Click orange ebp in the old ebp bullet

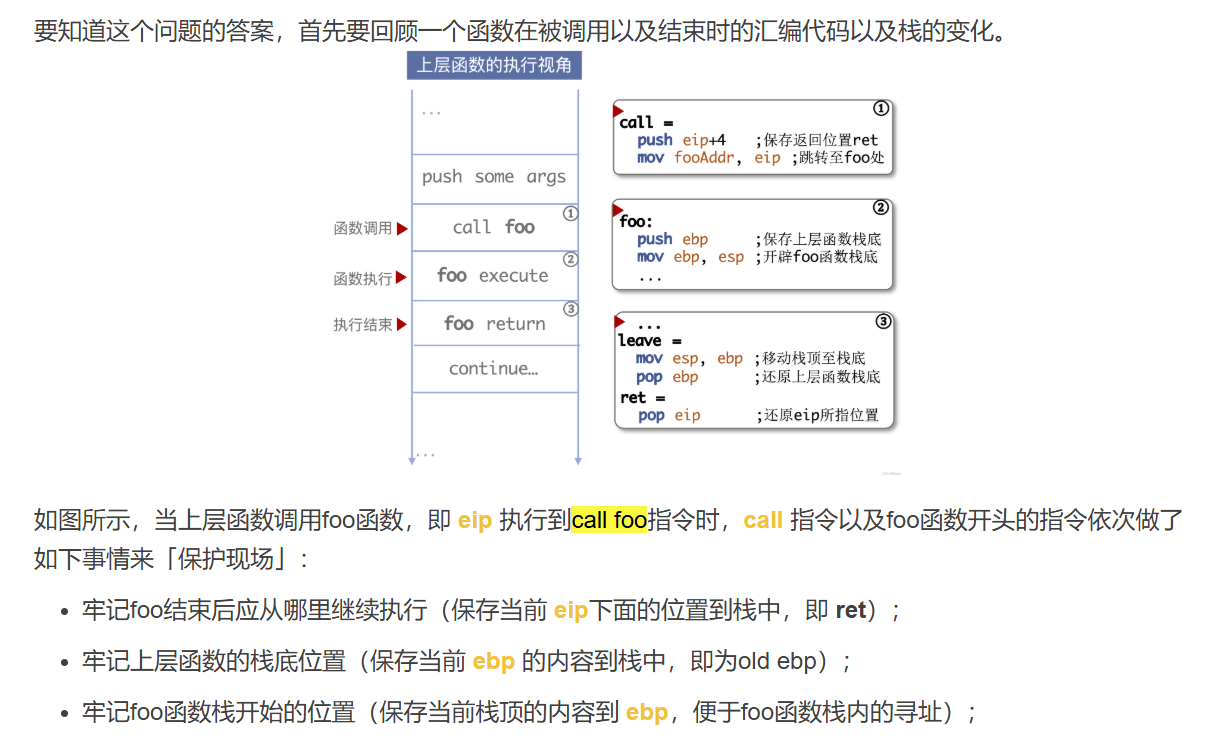point(493,661)
